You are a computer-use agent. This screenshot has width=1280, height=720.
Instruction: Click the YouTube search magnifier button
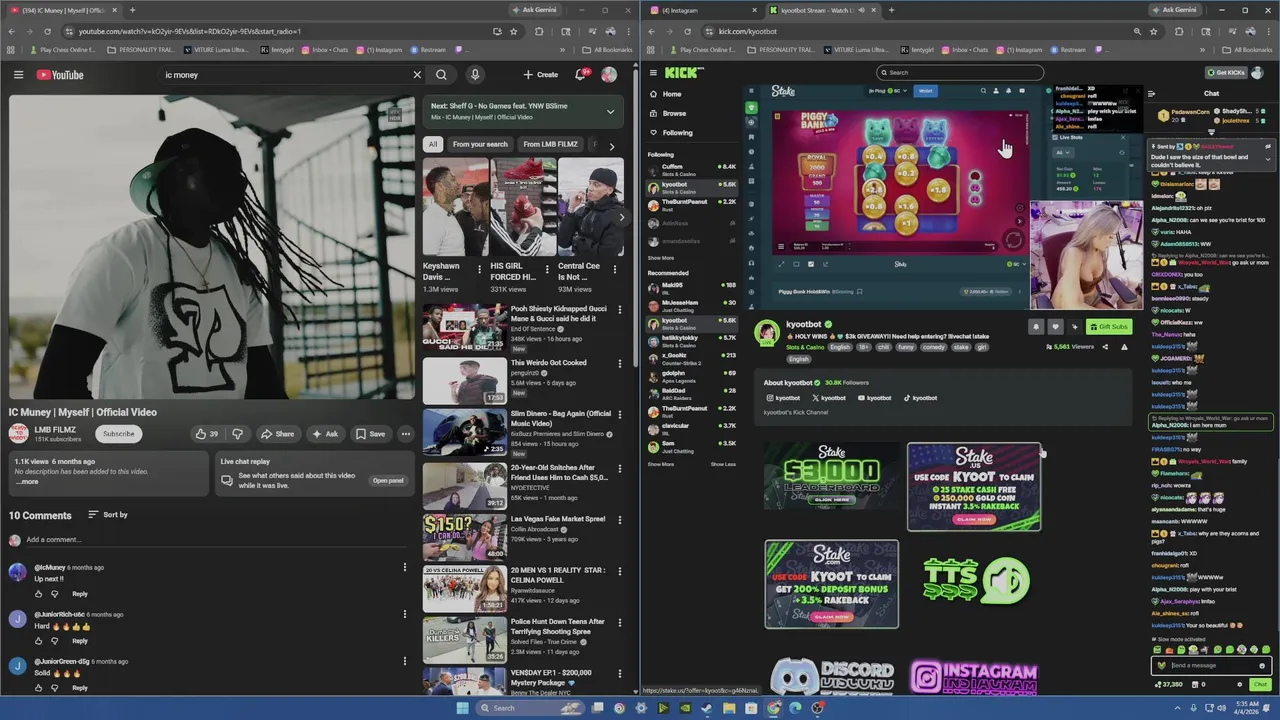pos(441,75)
